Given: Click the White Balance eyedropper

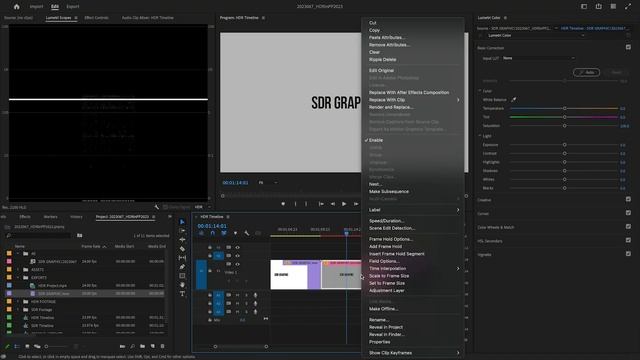Looking at the screenshot, I should [513, 100].
